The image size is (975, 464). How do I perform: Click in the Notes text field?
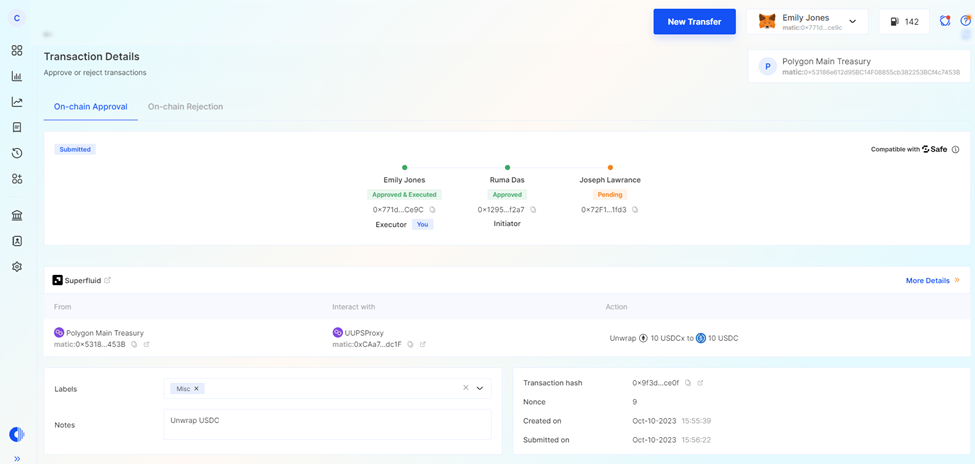click(x=327, y=425)
